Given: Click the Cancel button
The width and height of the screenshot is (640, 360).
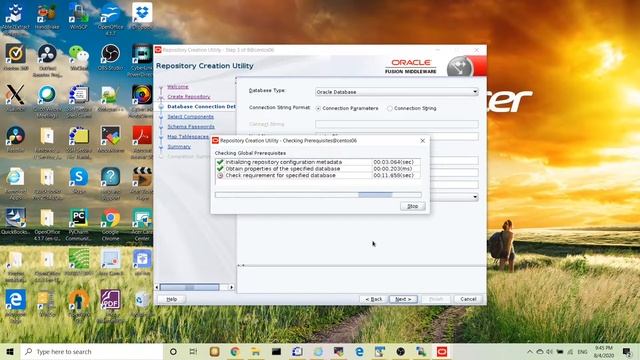Looking at the screenshot, I should click(x=468, y=299).
